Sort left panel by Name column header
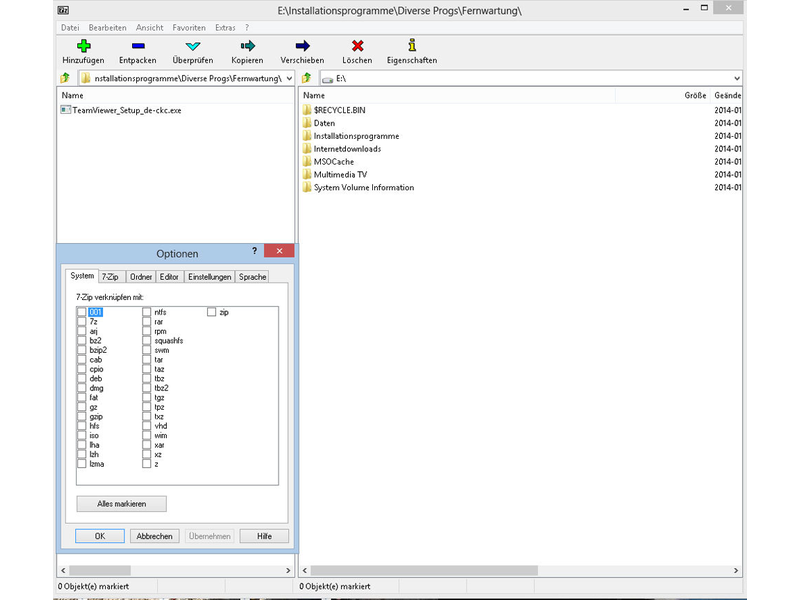This screenshot has width=800, height=600. (176, 95)
